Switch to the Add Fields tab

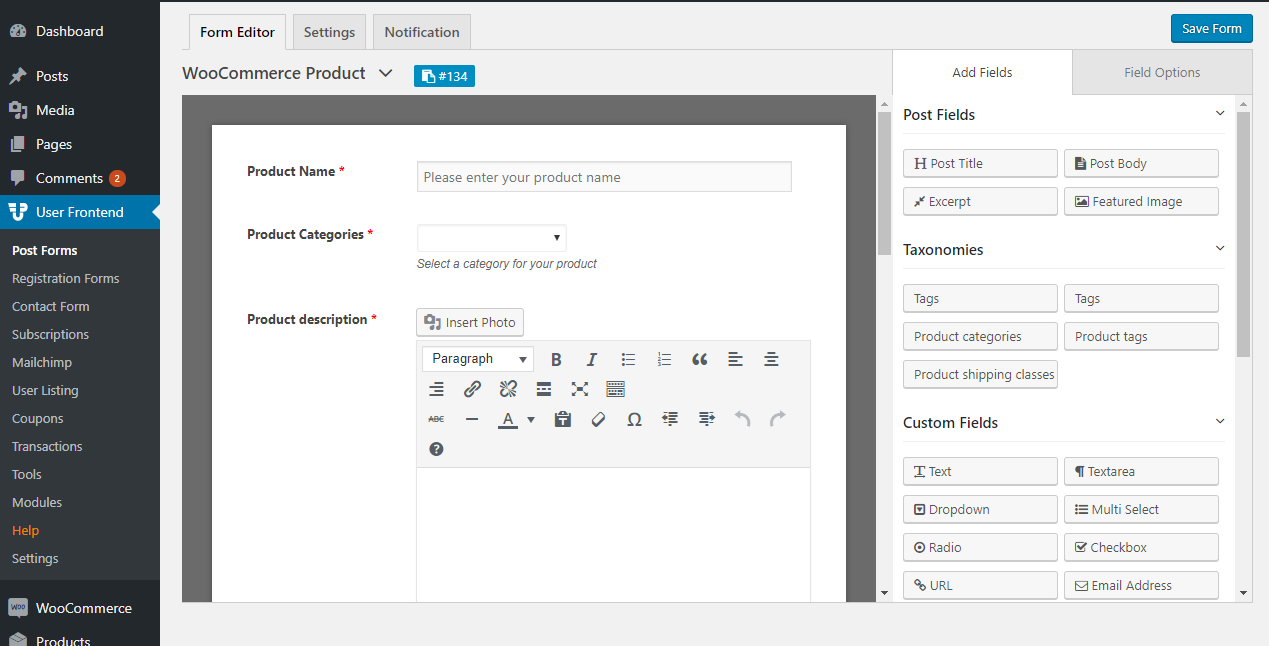click(x=982, y=72)
